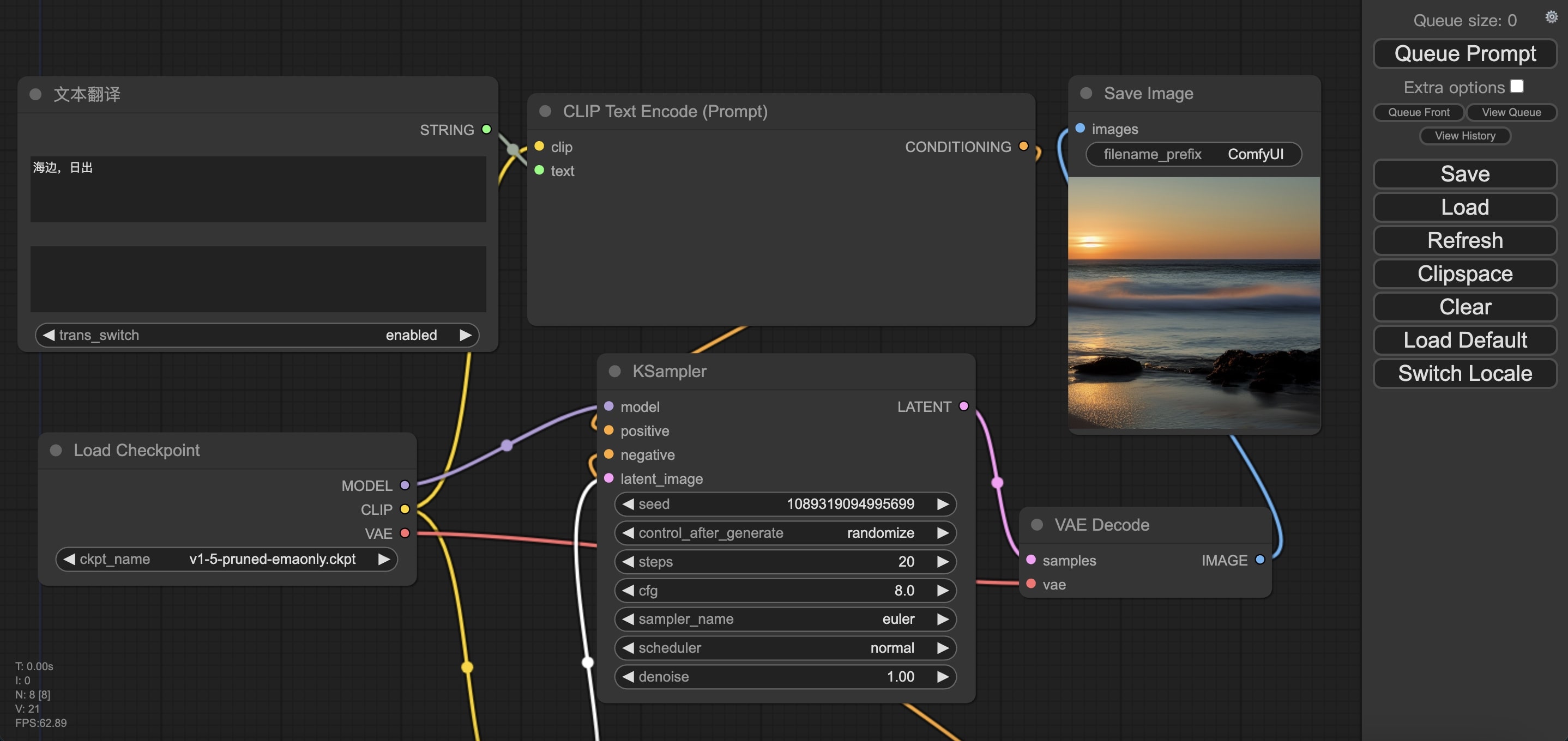The height and width of the screenshot is (741, 1568).
Task: Collapse the KSampler node via its title dot
Action: (x=614, y=371)
